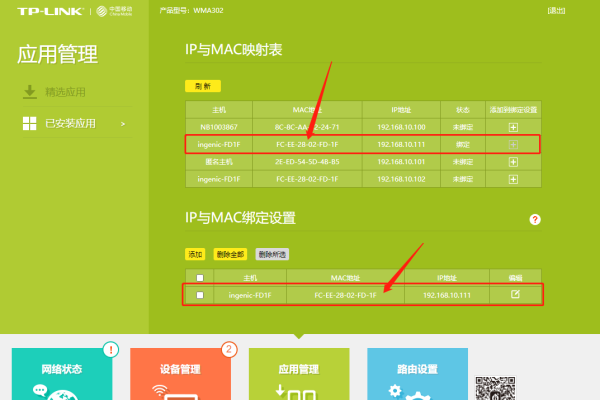Click the QR code image

coord(495,388)
